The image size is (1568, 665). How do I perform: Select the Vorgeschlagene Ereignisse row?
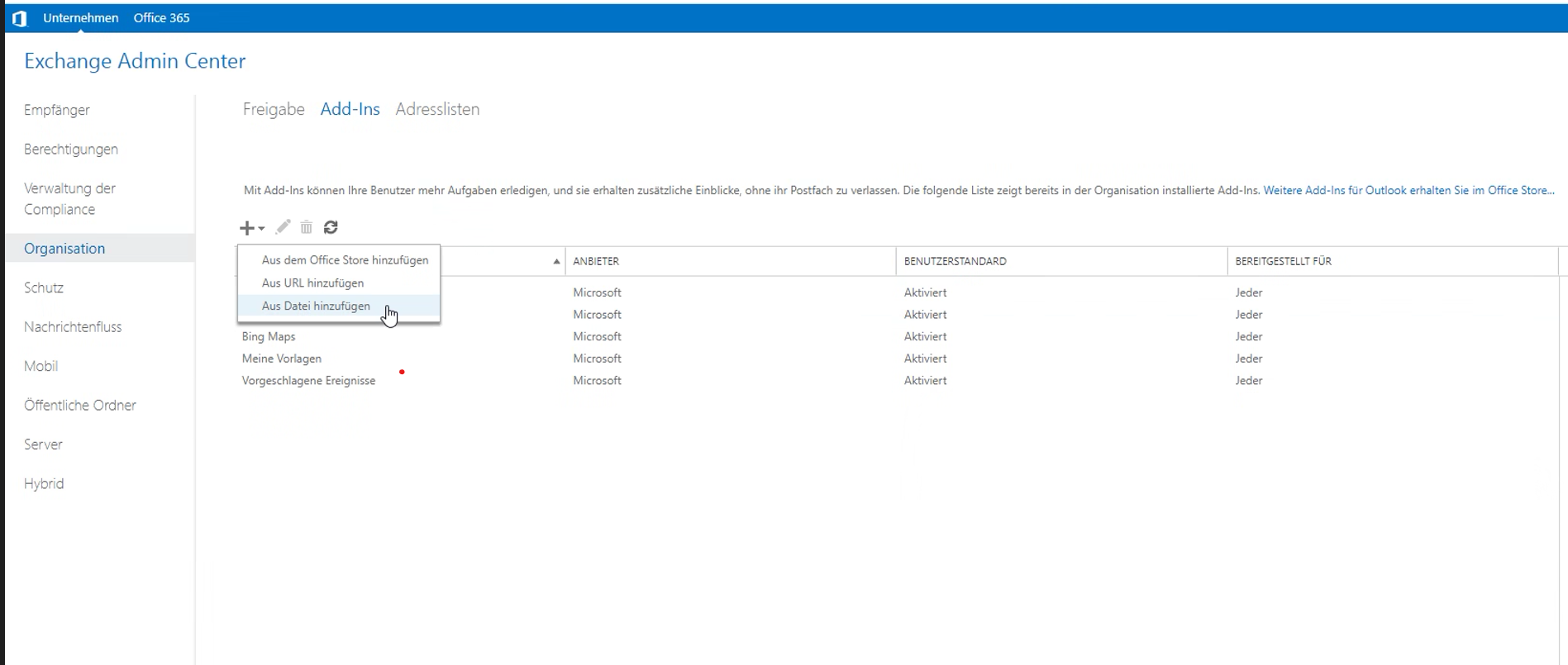click(897, 381)
